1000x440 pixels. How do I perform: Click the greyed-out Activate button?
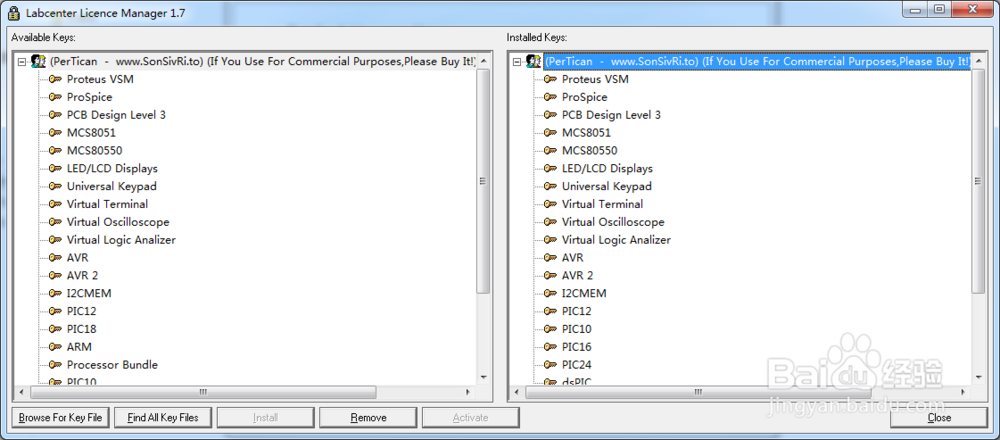(x=471, y=418)
